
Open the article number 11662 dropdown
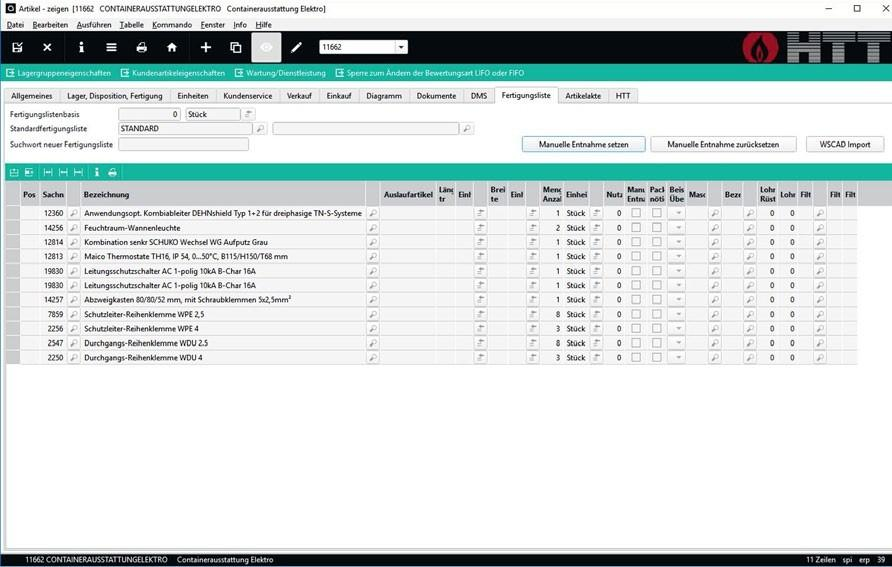pyautogui.click(x=401, y=47)
